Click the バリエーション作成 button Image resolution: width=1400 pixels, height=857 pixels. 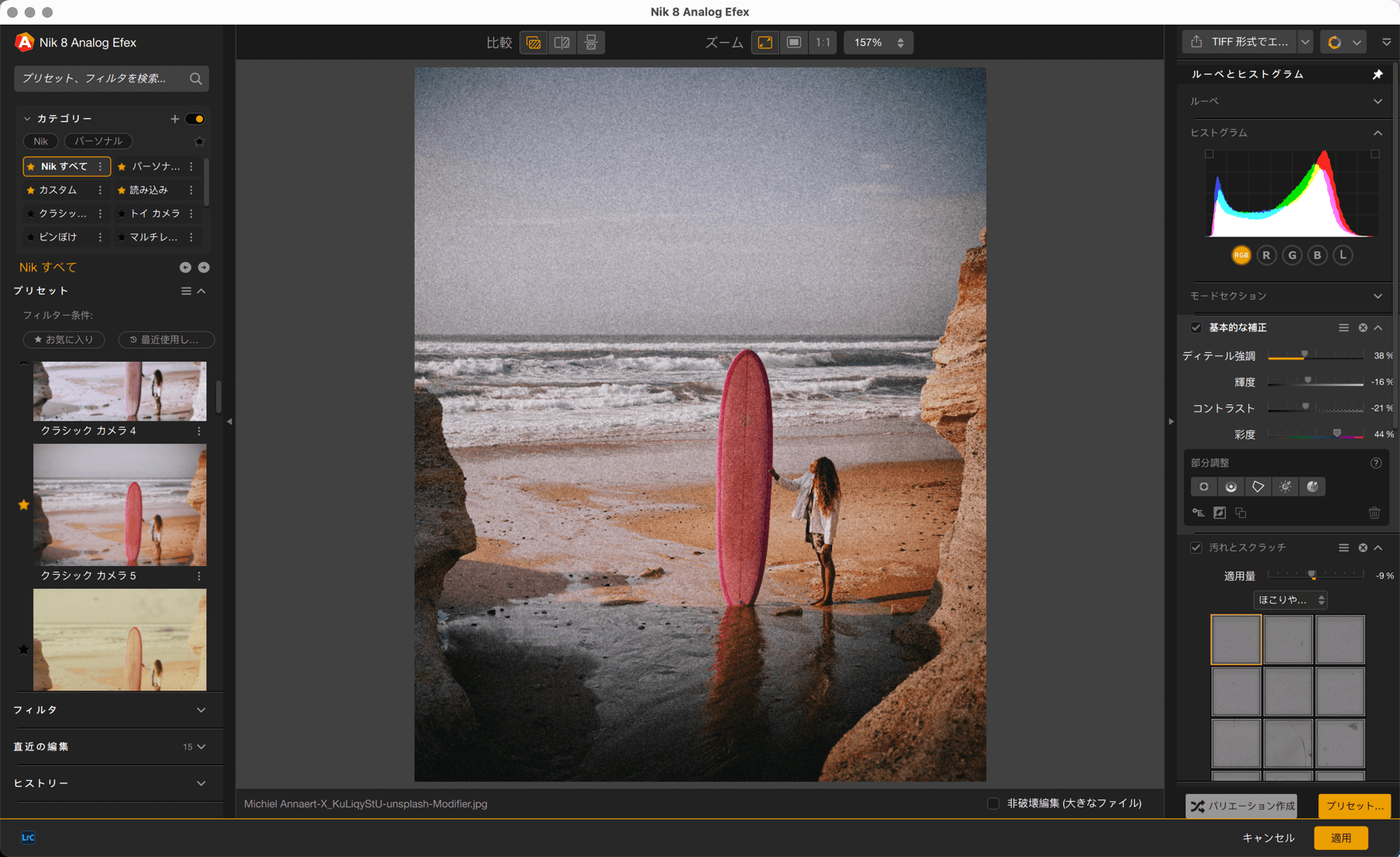1241,806
